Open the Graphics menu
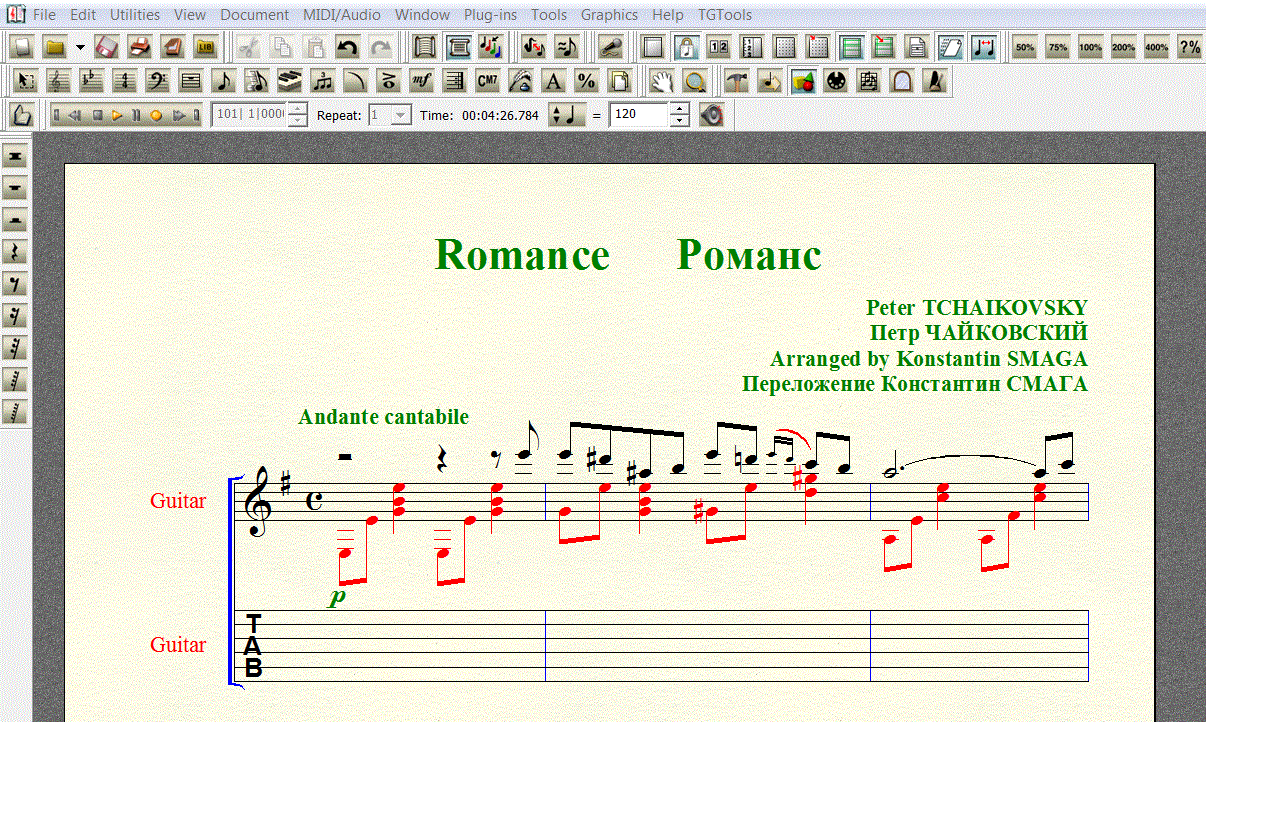1274x817 pixels. pyautogui.click(x=609, y=15)
